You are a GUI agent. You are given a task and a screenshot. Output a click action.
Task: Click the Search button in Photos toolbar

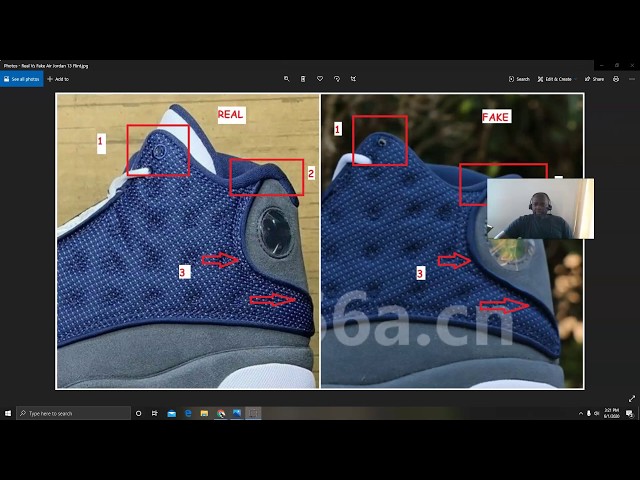point(519,79)
